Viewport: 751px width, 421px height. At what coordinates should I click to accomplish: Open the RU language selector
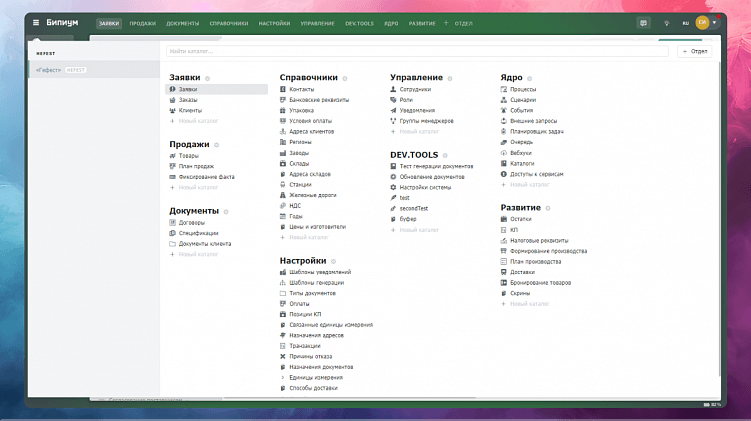[x=685, y=23]
